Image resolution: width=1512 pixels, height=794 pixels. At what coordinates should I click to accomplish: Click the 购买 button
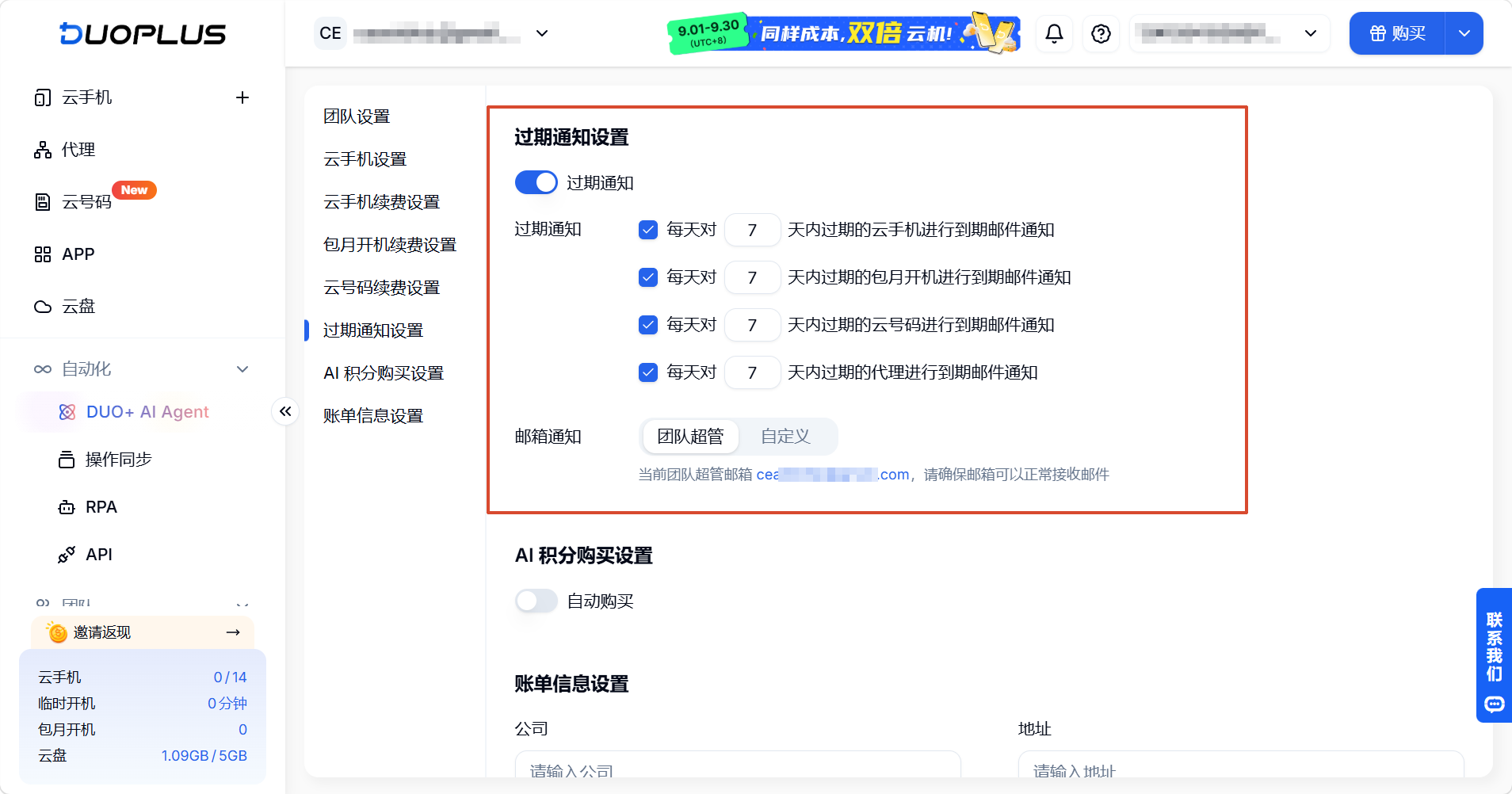coord(1398,33)
